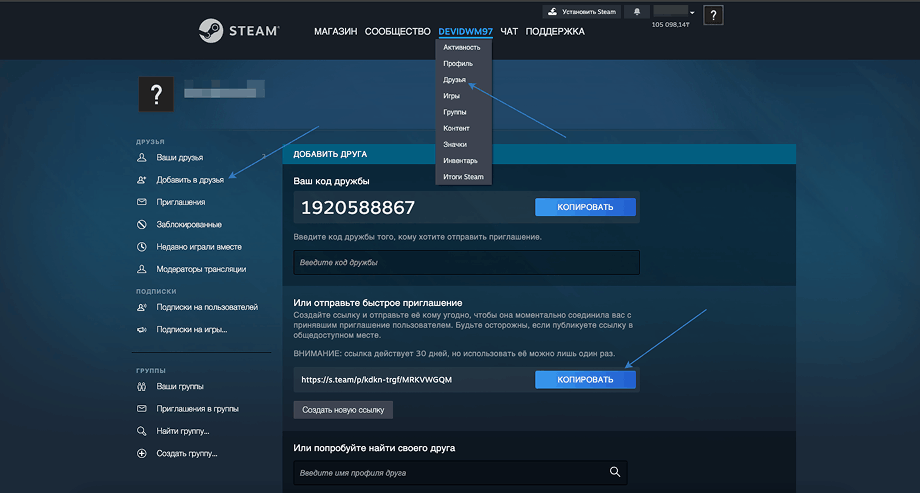Open the ЧАТ header item
The image size is (920, 493).
[x=509, y=32]
